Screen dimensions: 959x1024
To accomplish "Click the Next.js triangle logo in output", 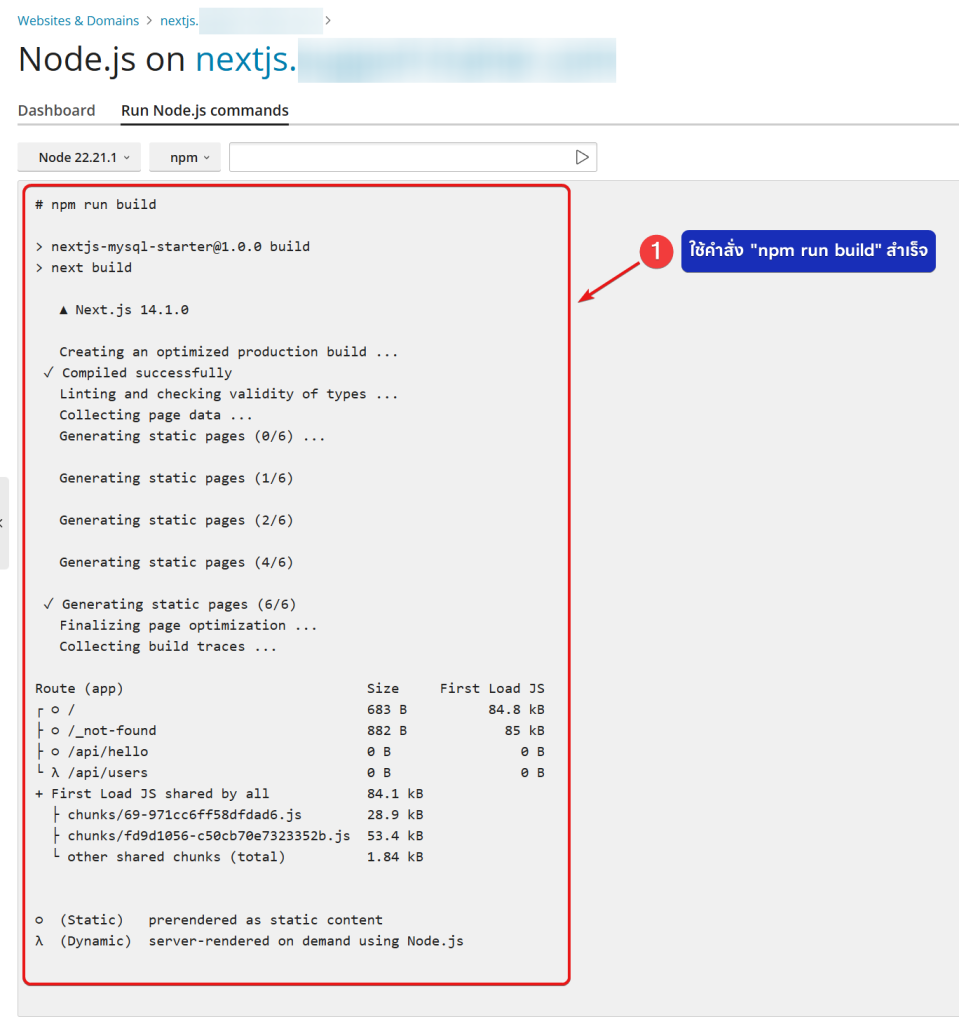I will pyautogui.click(x=64, y=310).
